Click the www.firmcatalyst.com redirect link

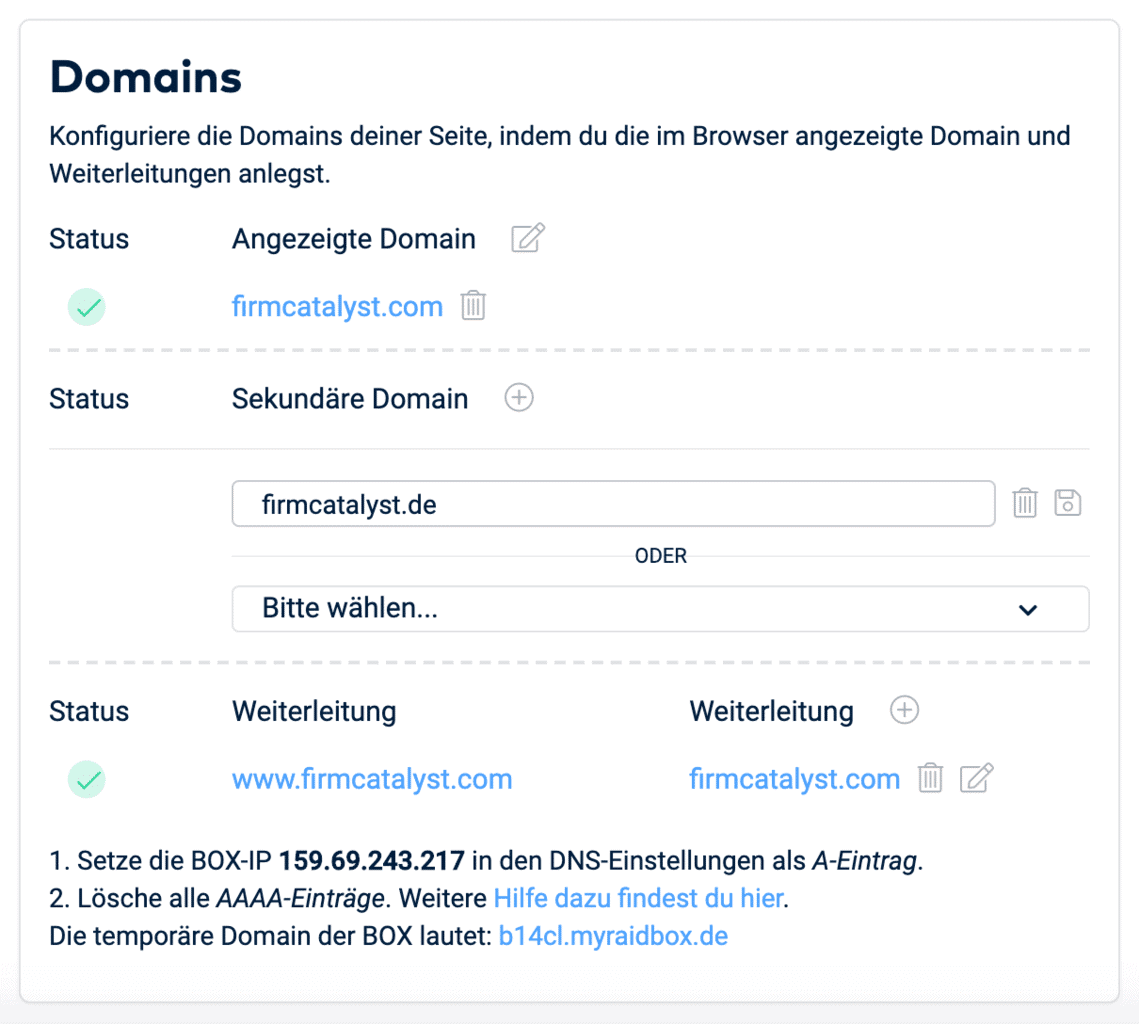pos(372,778)
